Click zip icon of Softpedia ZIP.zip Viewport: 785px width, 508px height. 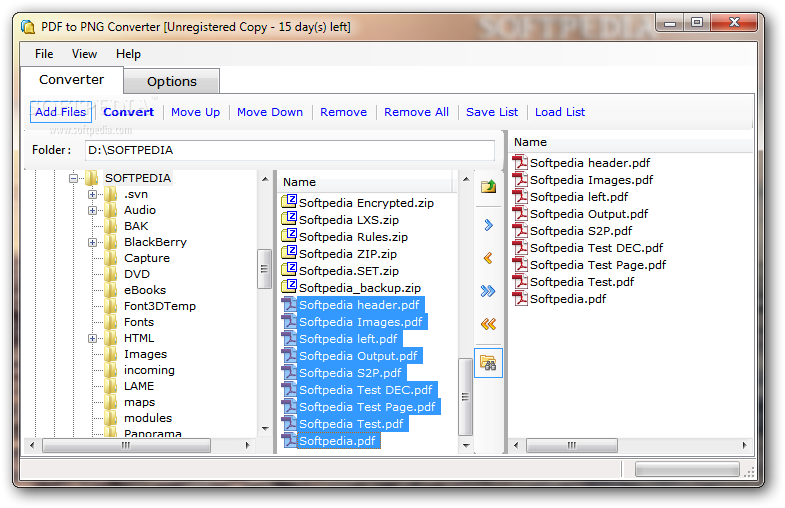pyautogui.click(x=289, y=253)
